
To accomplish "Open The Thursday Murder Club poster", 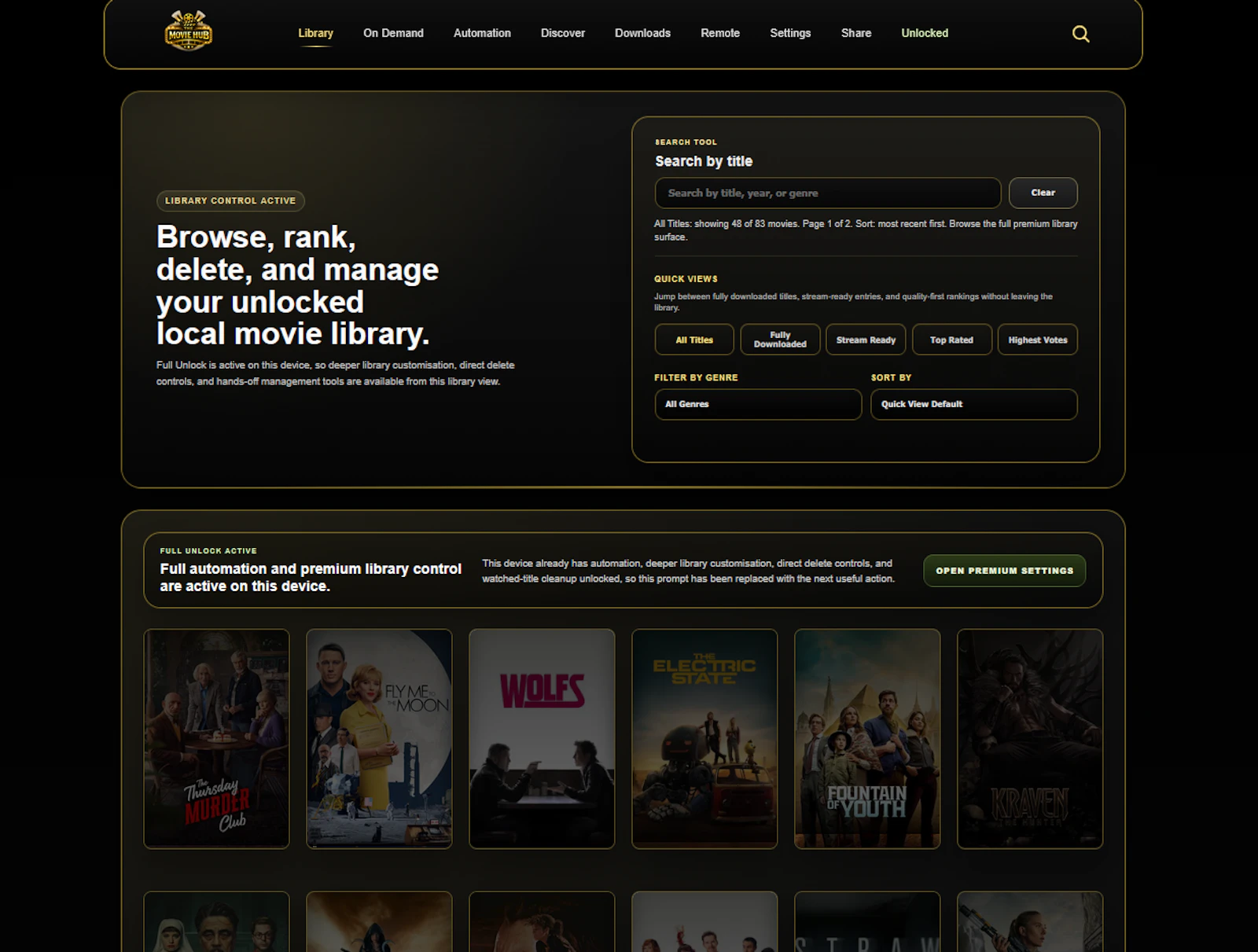I will 216,739.
